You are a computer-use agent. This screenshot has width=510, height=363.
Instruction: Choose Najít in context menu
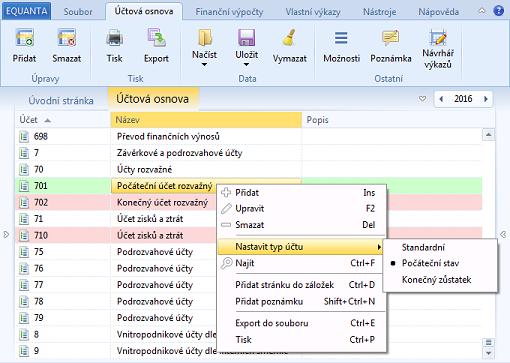[302, 263]
